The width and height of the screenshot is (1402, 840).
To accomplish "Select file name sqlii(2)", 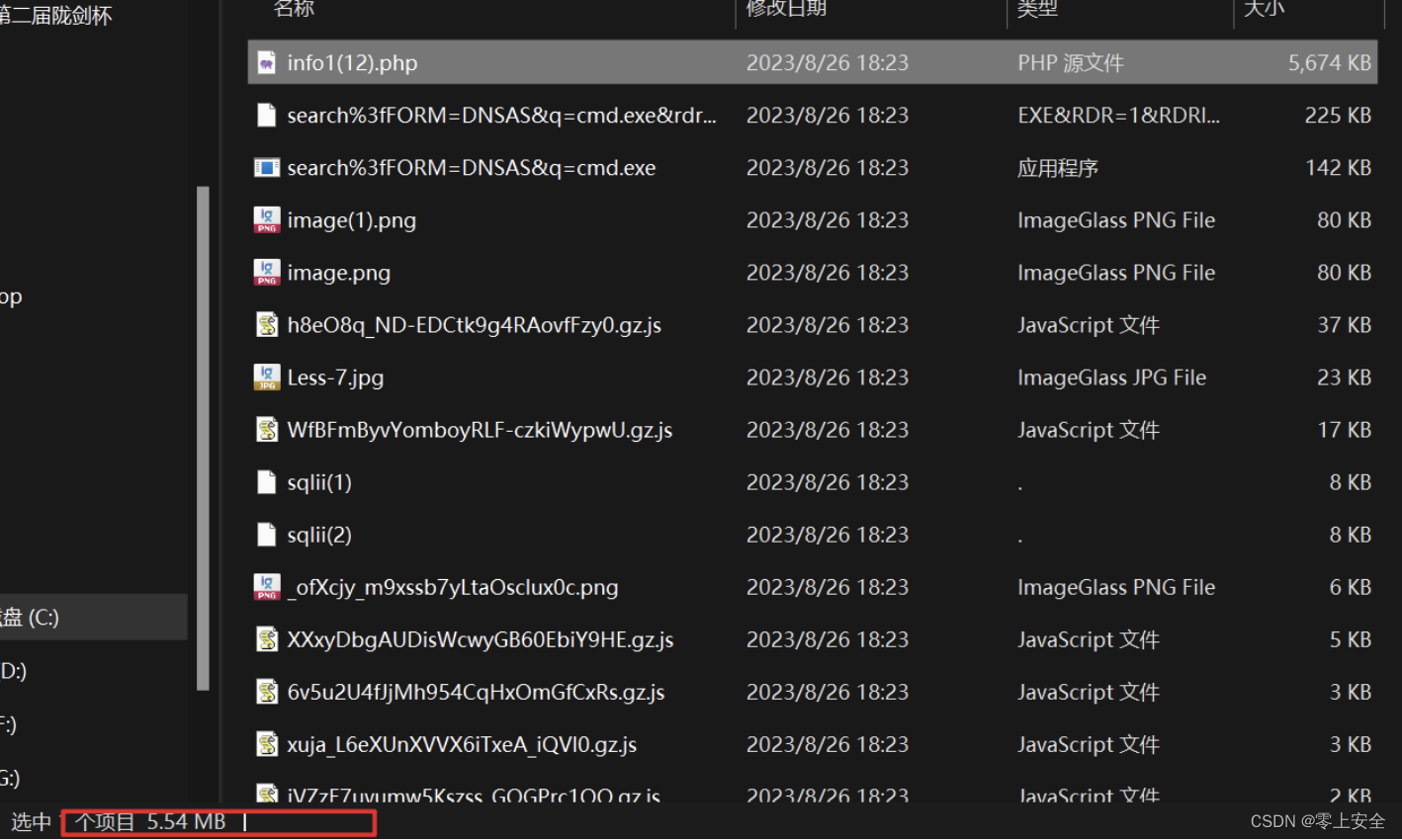I will [x=319, y=535].
